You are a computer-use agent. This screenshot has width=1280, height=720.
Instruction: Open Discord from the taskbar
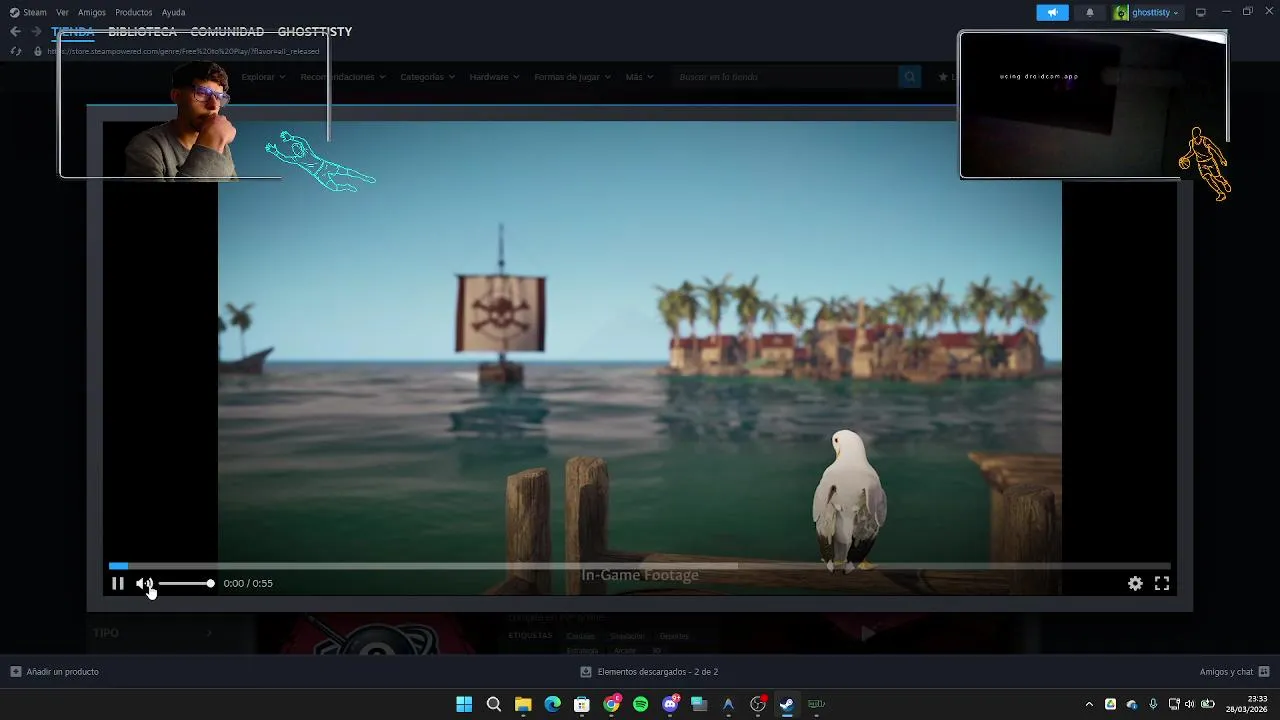(670, 704)
